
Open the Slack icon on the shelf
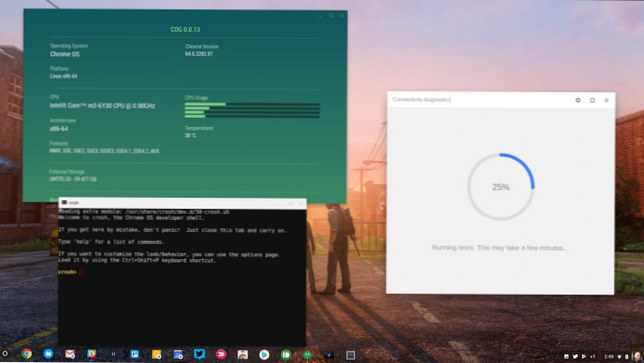point(91,354)
